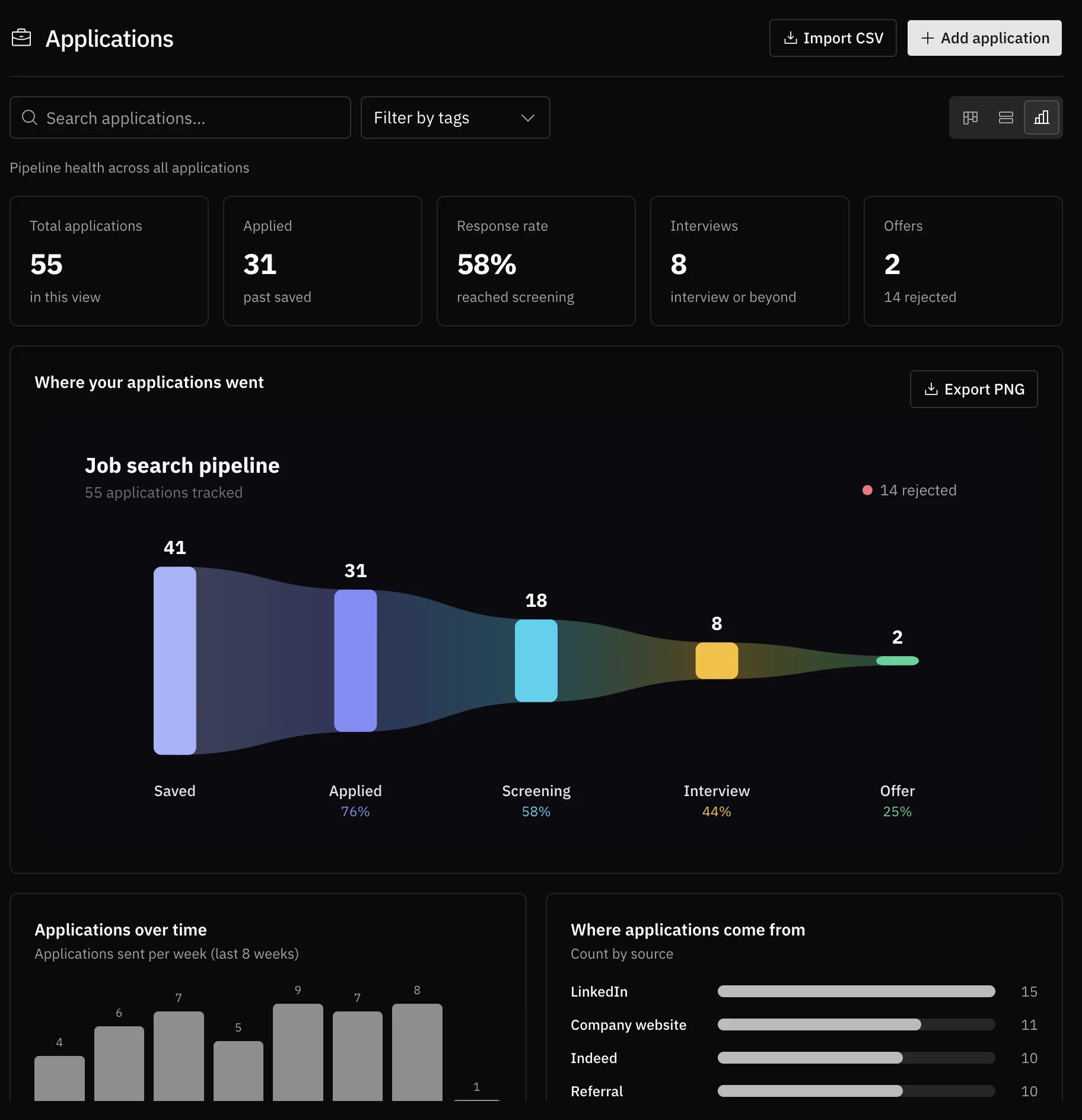This screenshot has height=1120, width=1082.
Task: Click the weekly bar labeled 9
Action: tap(298, 1052)
